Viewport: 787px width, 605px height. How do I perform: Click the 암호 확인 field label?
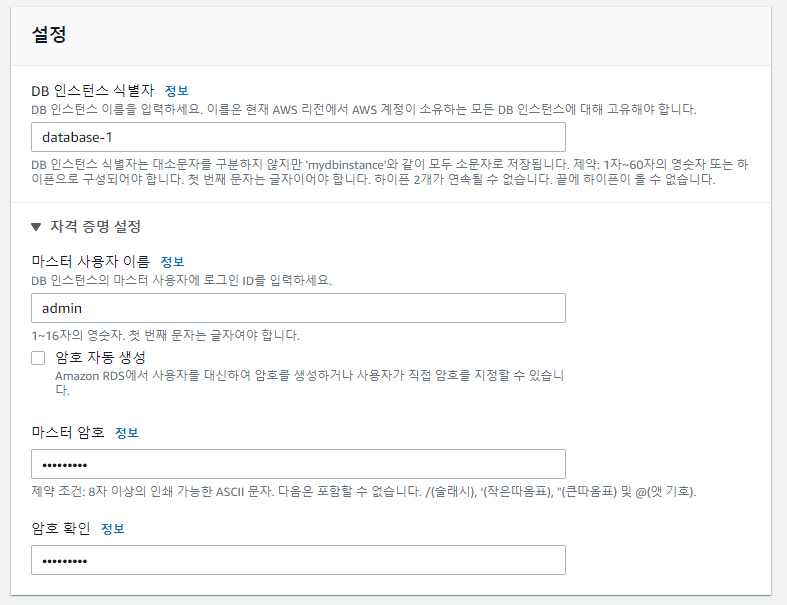coord(61,528)
